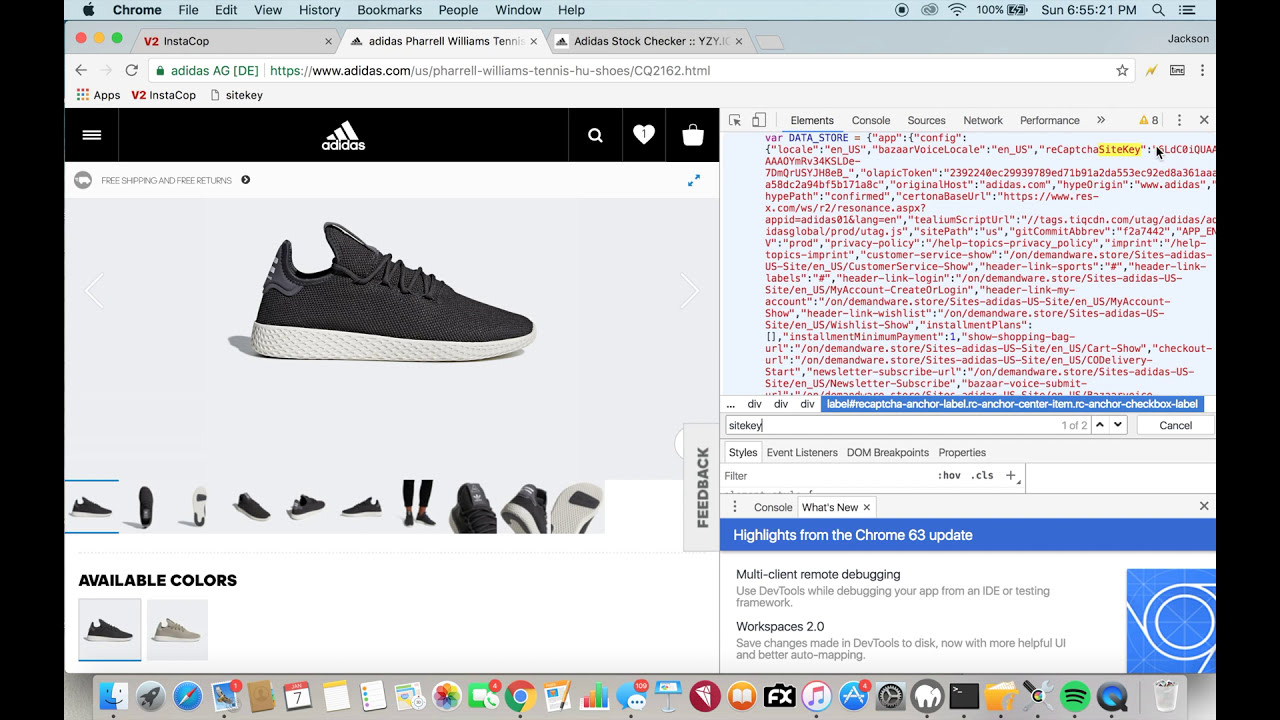Select the Styles tab

tap(743, 452)
